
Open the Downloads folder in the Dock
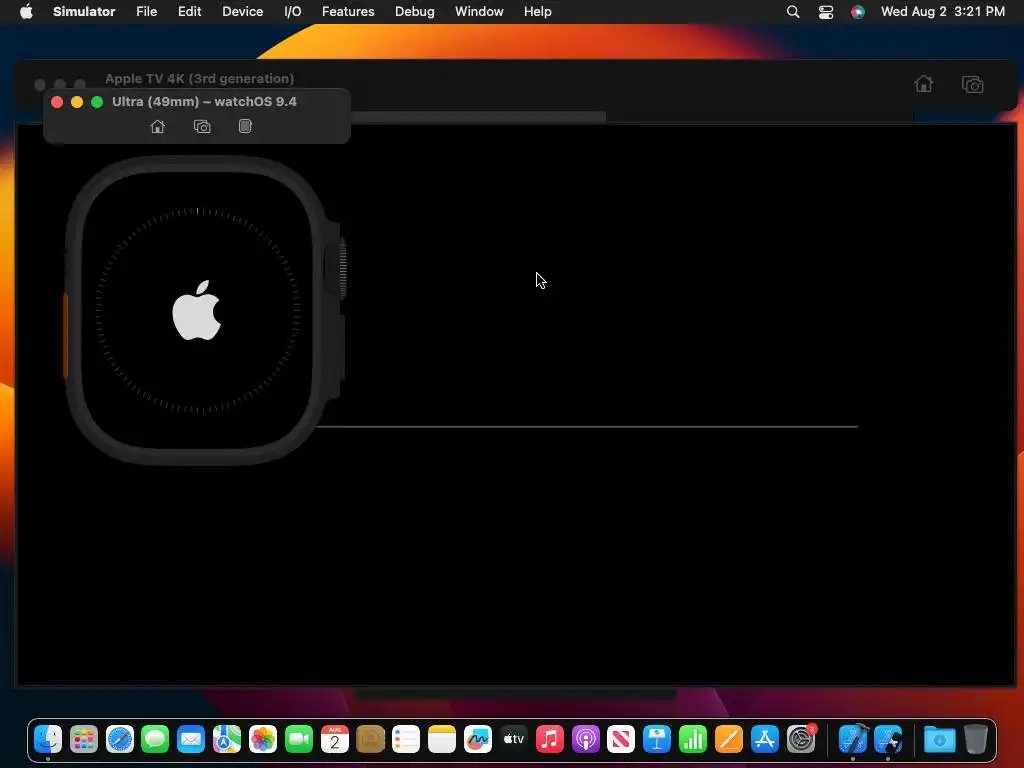point(939,739)
